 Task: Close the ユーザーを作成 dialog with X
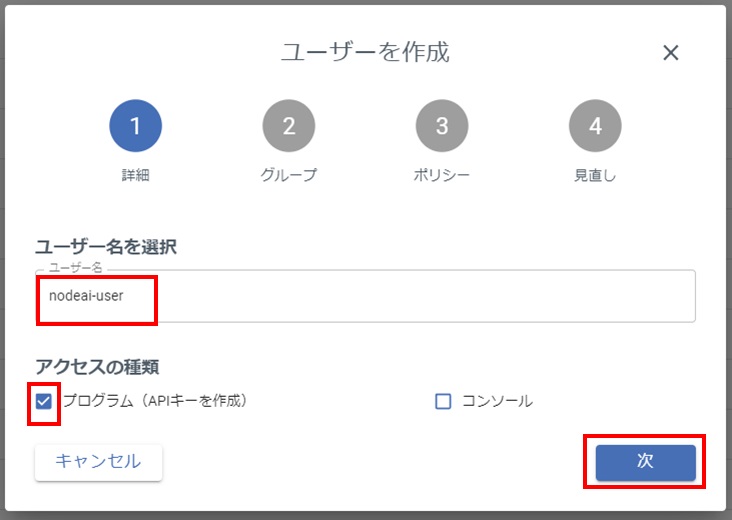pos(670,53)
